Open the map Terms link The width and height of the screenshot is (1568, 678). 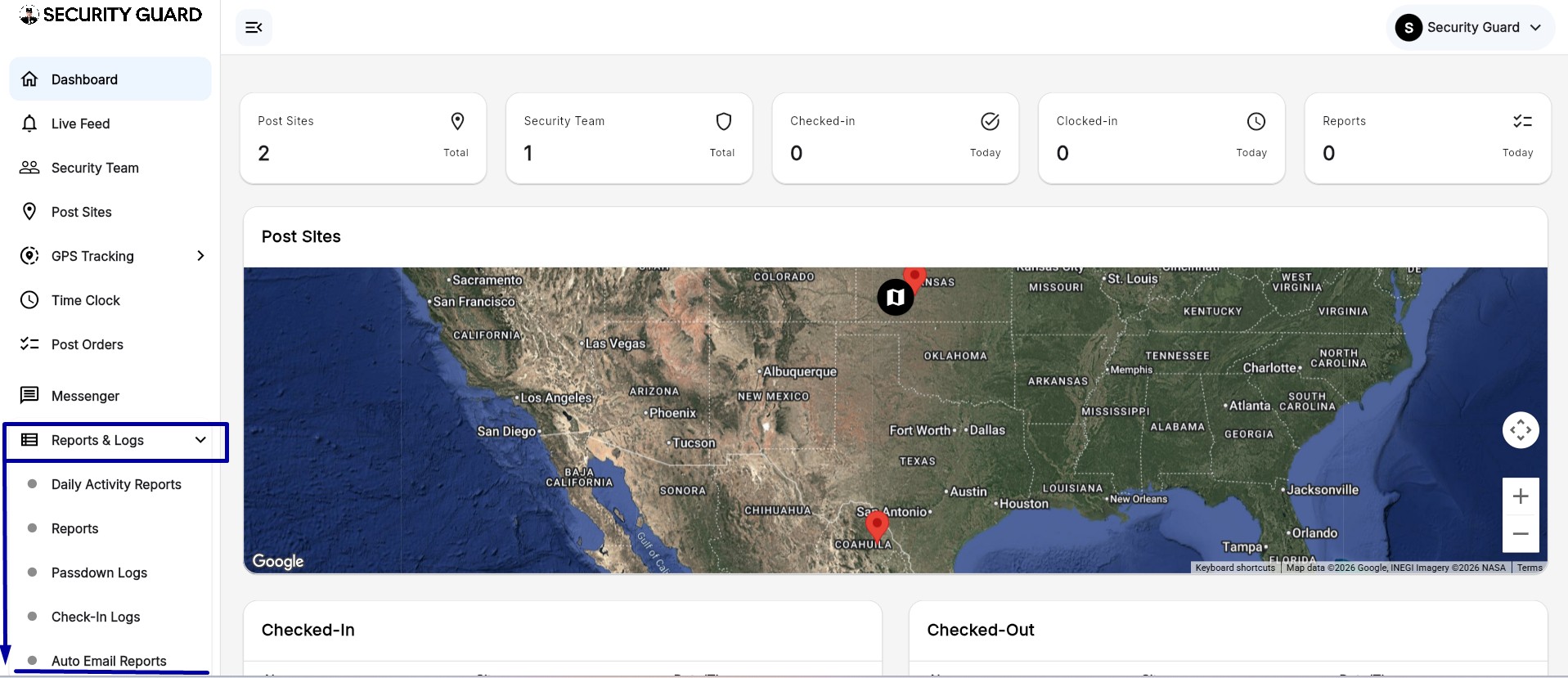1530,568
